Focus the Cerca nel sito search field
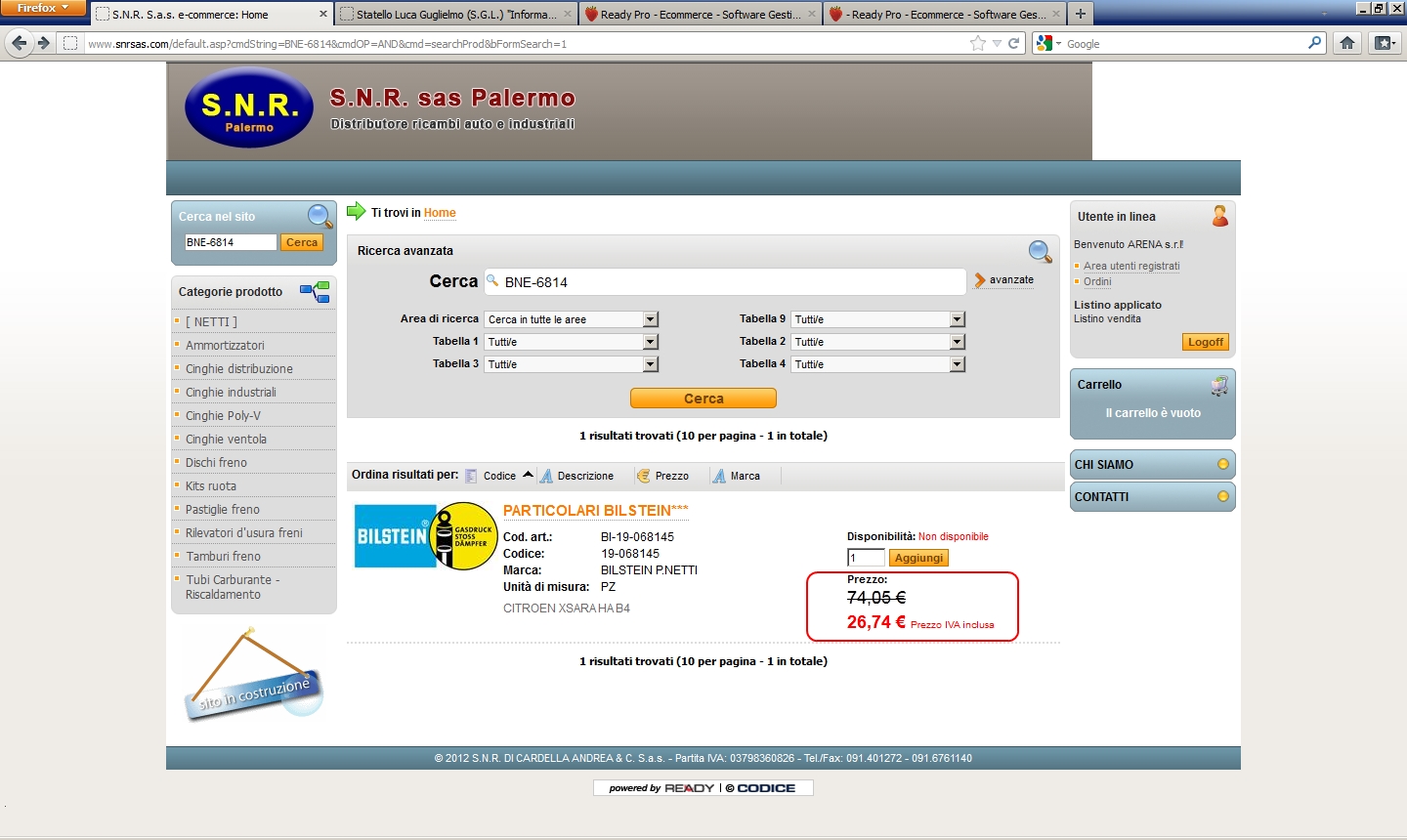The image size is (1407, 840). coord(231,242)
